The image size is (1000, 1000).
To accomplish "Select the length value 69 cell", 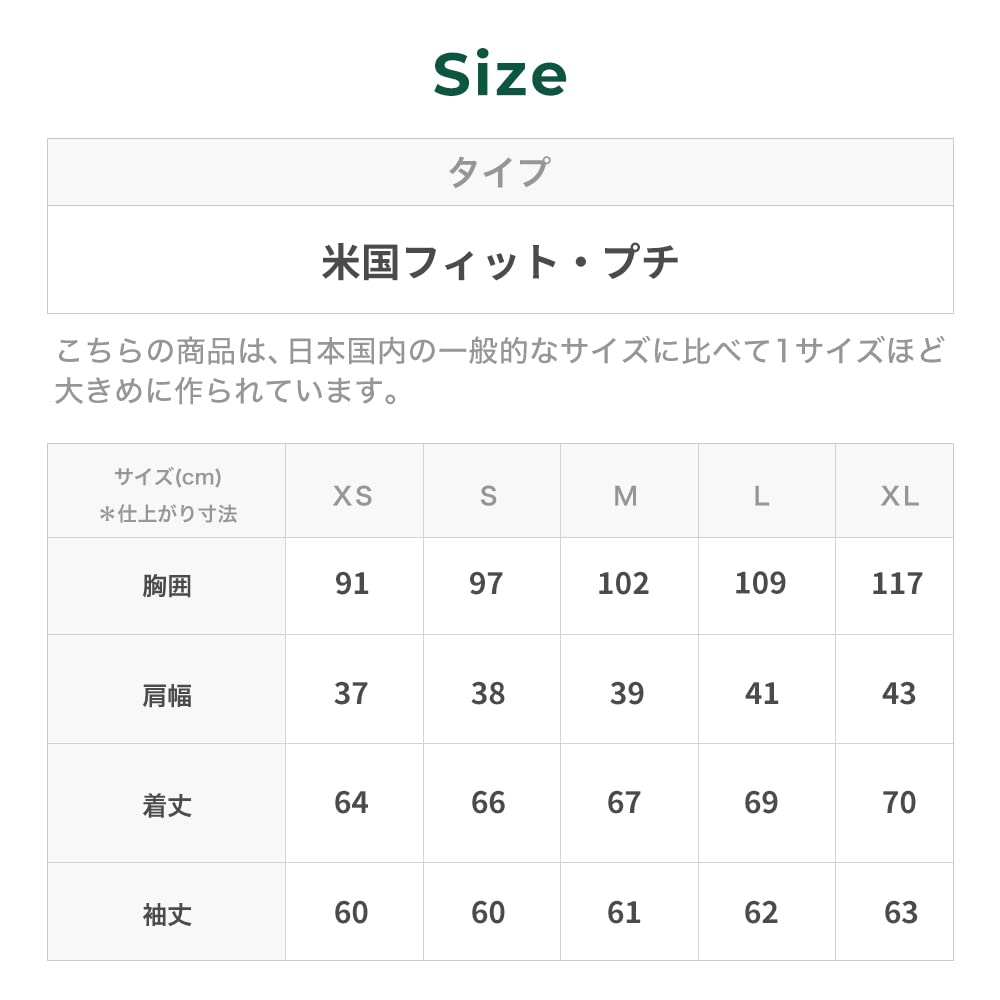I will (x=761, y=803).
